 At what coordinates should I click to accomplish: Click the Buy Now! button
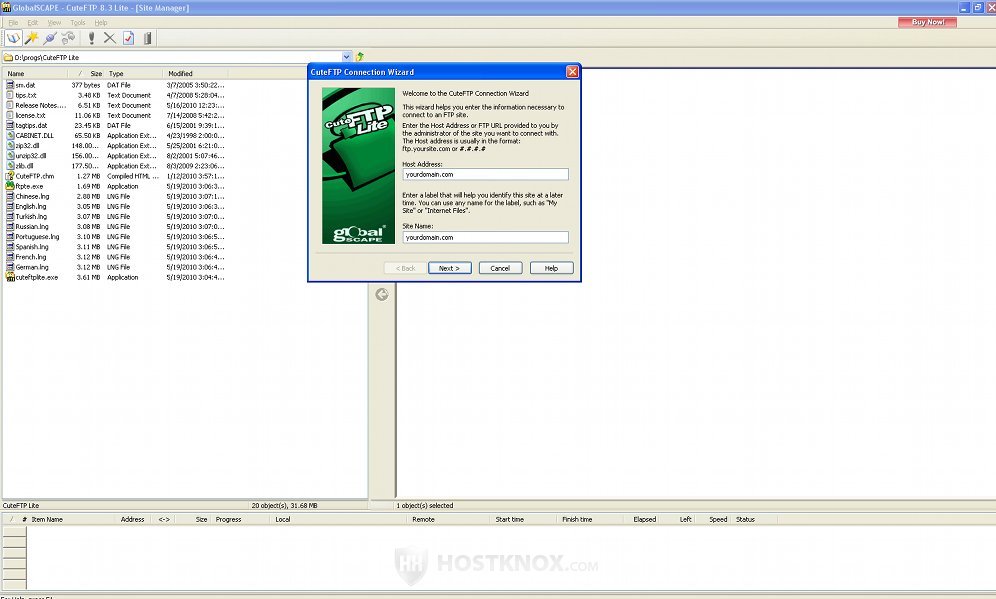927,22
